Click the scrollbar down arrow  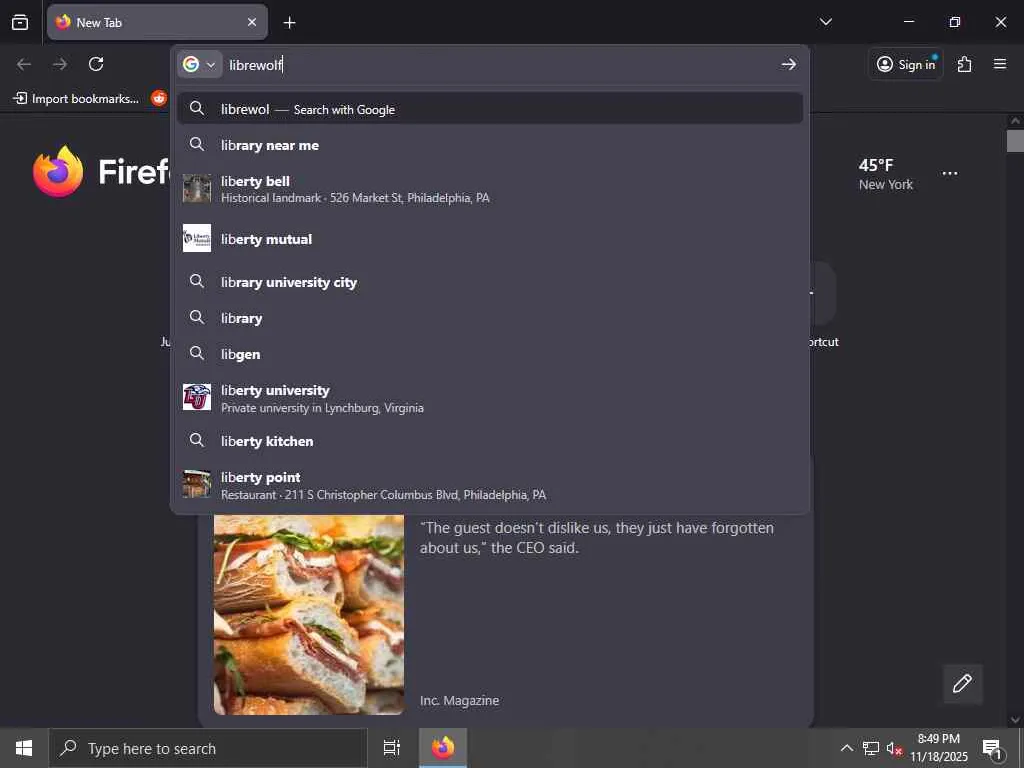tap(1015, 720)
